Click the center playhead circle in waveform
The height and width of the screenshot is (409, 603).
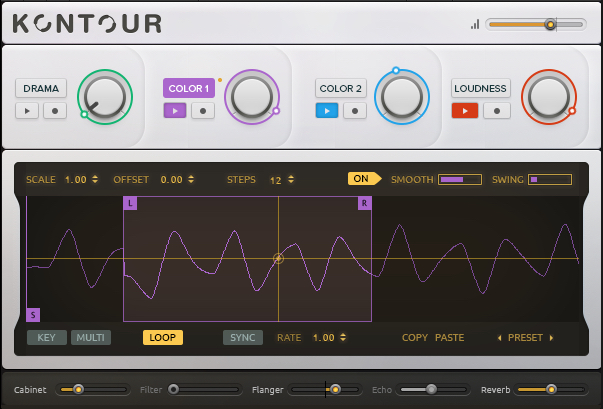[x=278, y=259]
